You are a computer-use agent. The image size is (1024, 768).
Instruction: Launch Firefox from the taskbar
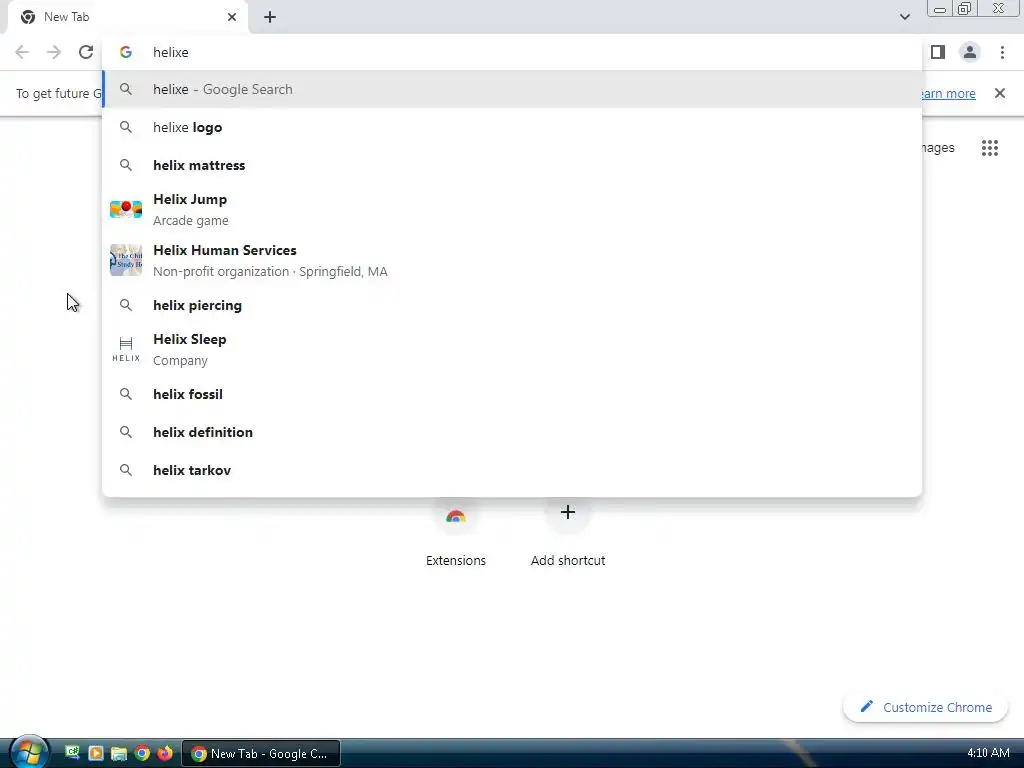coord(165,753)
